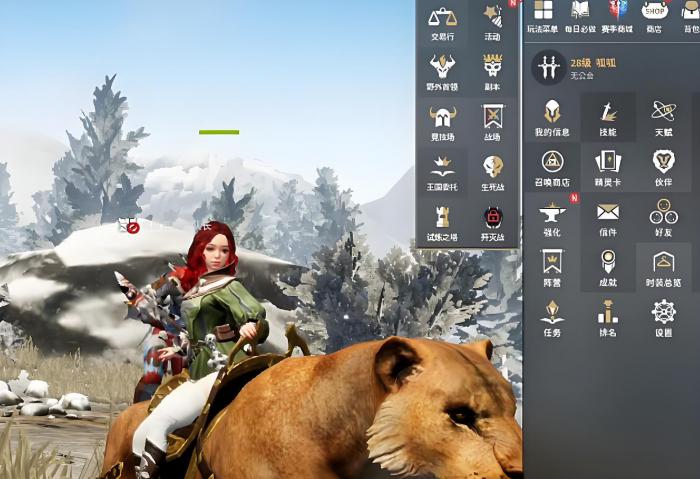Switch to the 每日必做 daily tasks tab

coord(580,17)
